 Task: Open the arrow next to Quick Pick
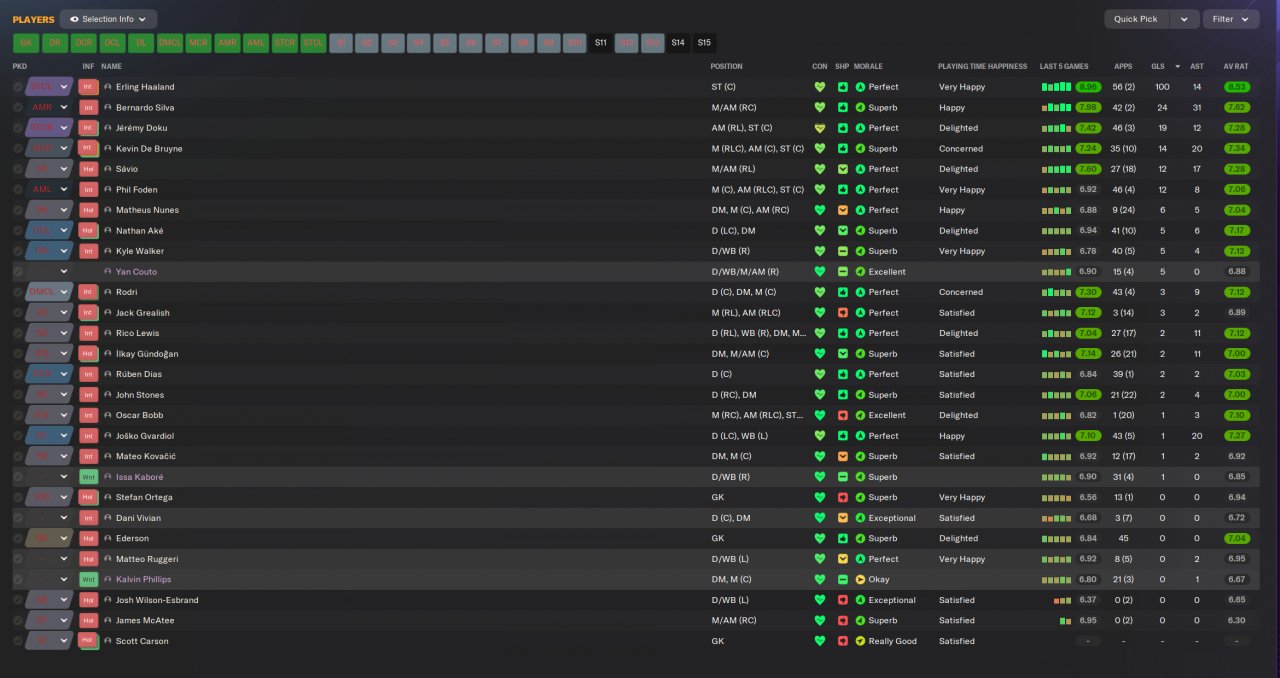coord(1184,19)
